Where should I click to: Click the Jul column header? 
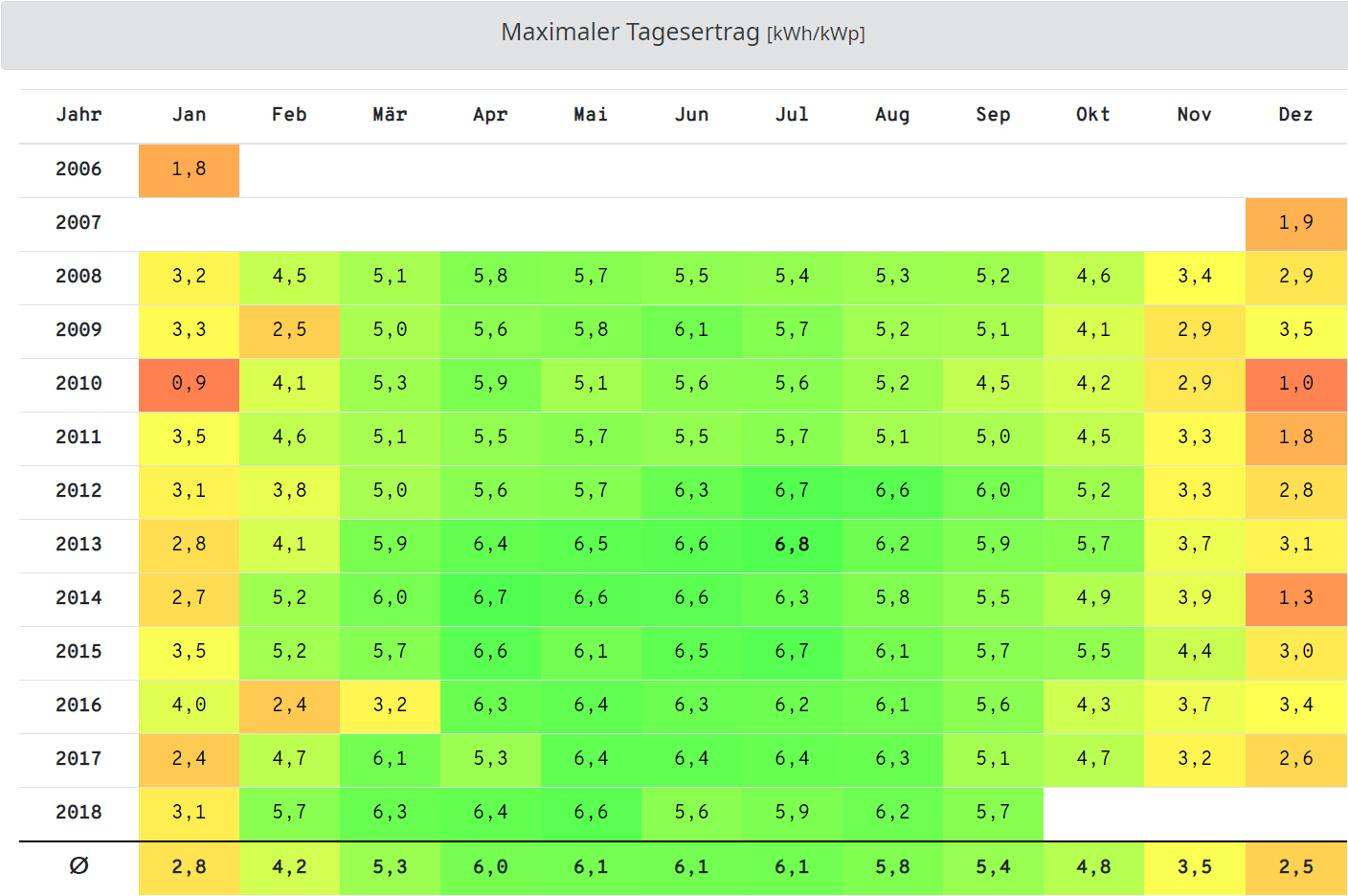[x=792, y=115]
